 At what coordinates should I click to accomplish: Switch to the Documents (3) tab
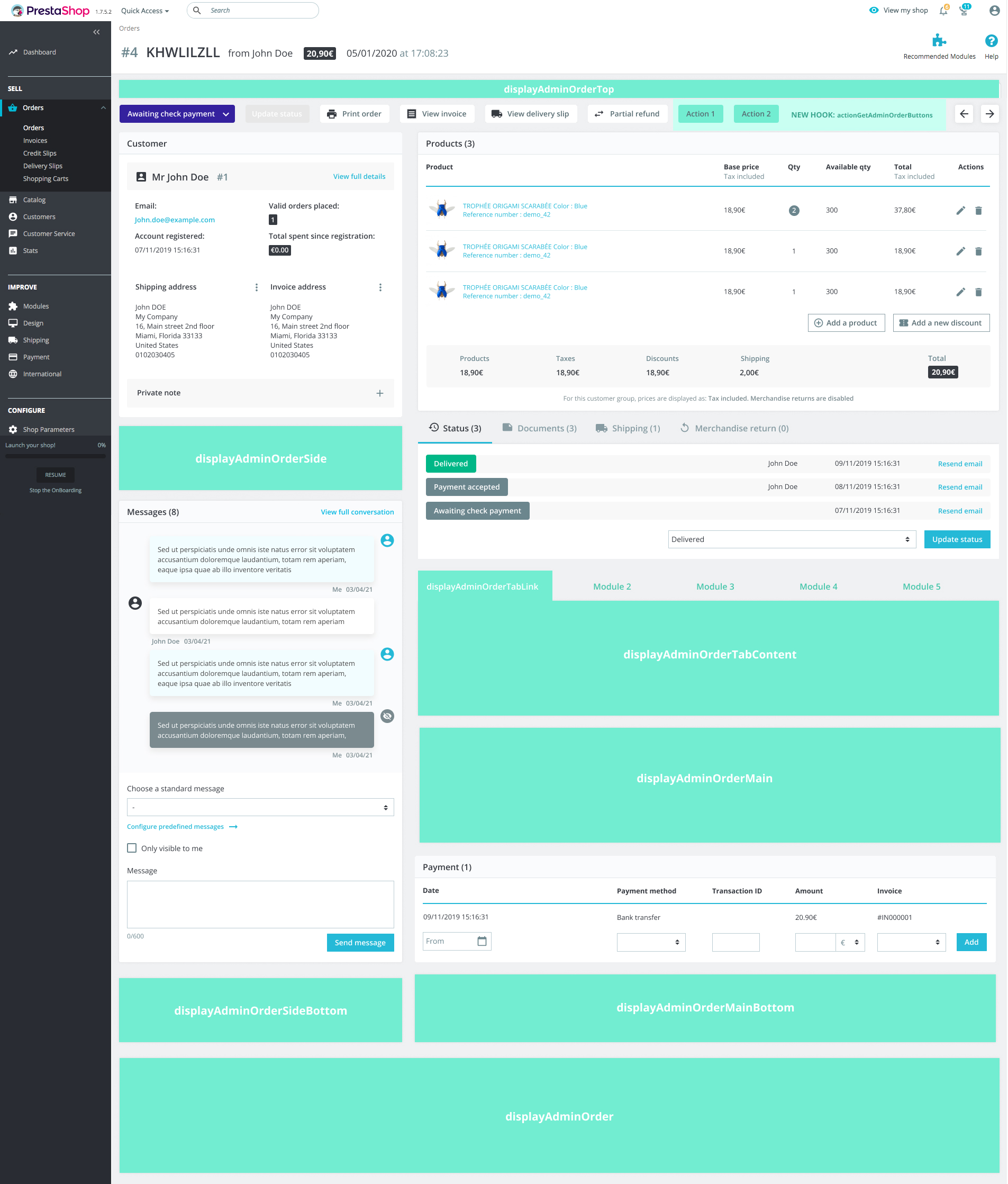539,428
